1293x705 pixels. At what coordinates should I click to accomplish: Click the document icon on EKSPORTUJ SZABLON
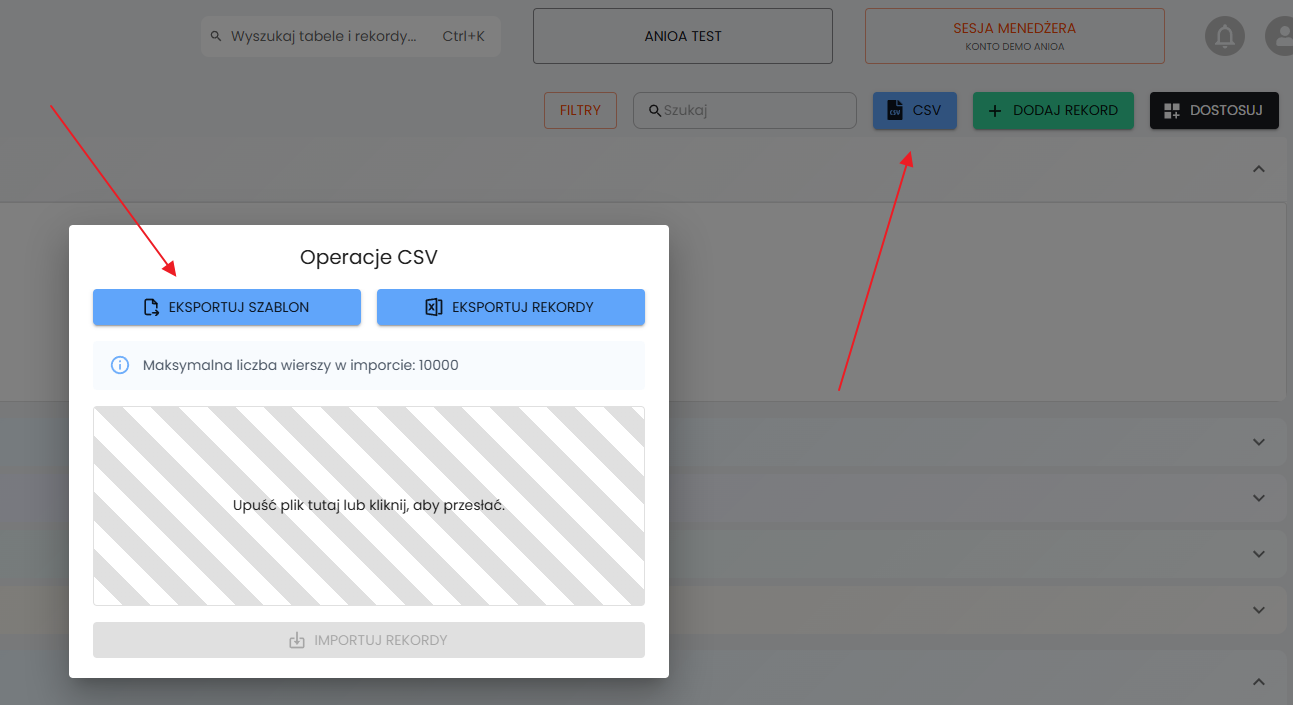click(x=151, y=307)
